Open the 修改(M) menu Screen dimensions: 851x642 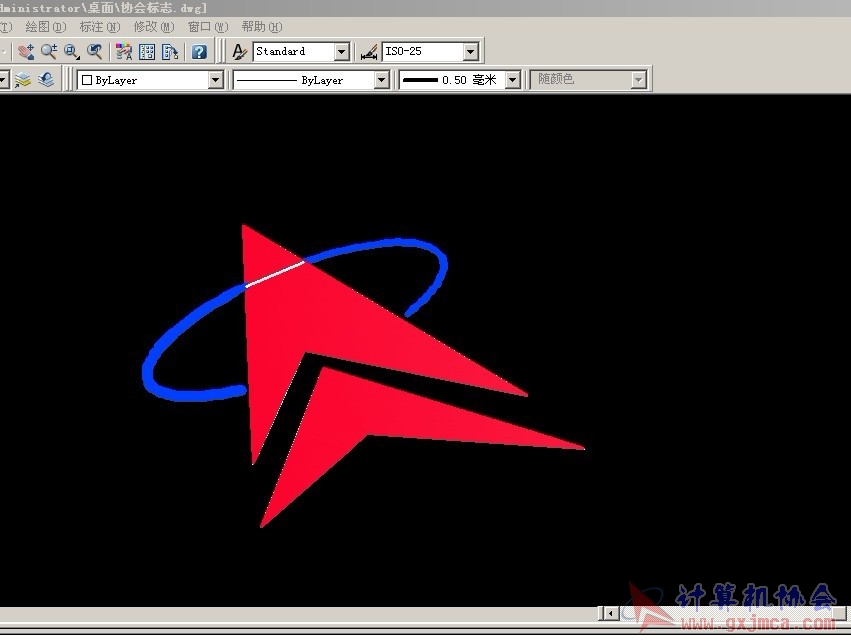(154, 27)
